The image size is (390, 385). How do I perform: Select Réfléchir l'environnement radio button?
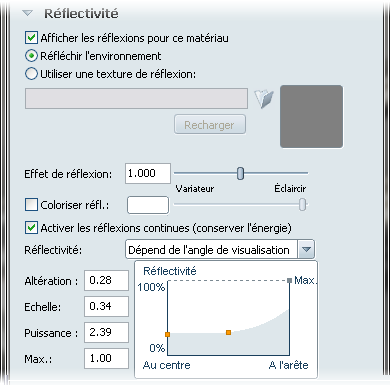(31, 56)
